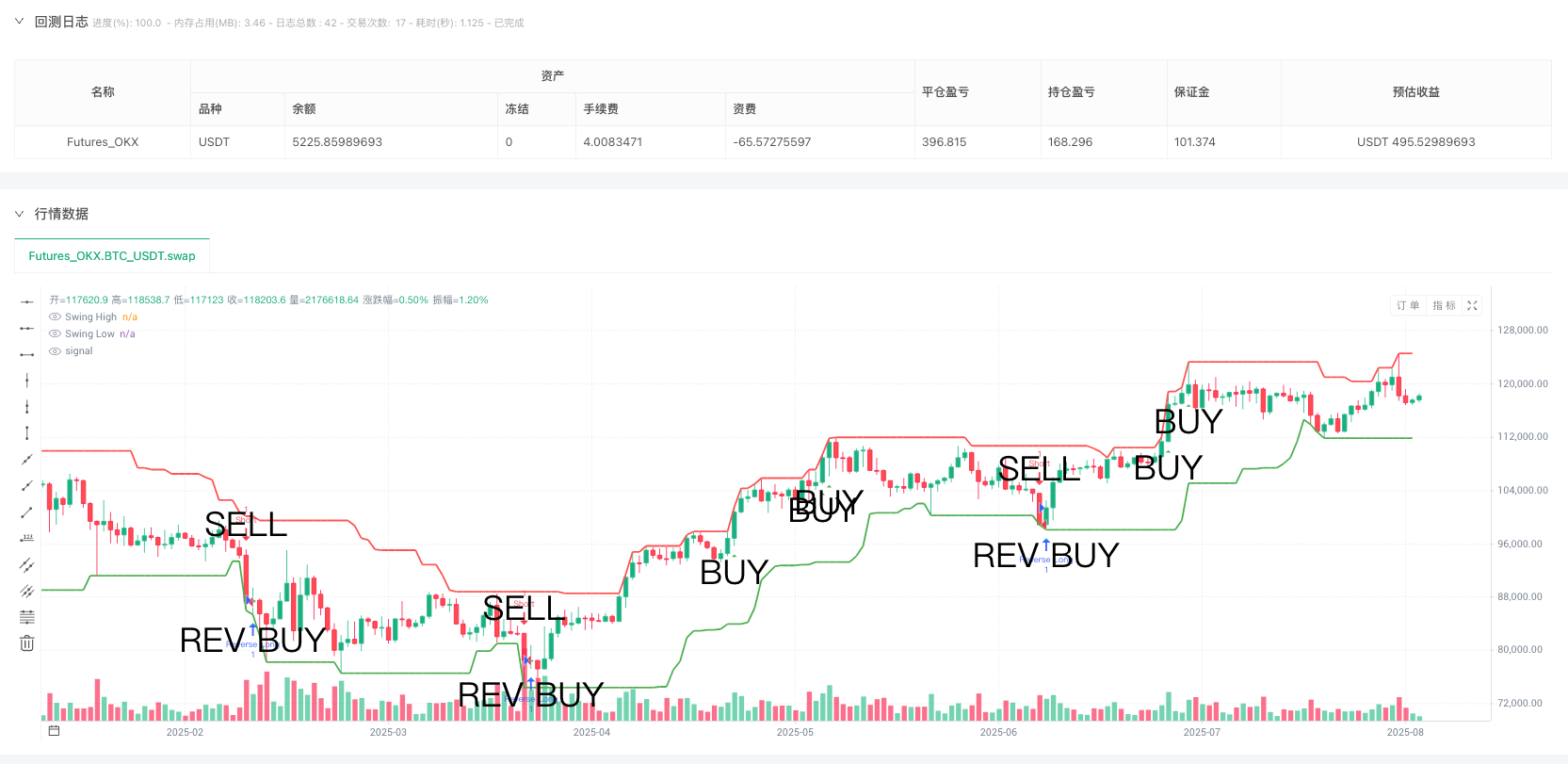Viewport: 1568px width, 764px height.
Task: Select the vertical line drawing tool
Action: point(26,381)
